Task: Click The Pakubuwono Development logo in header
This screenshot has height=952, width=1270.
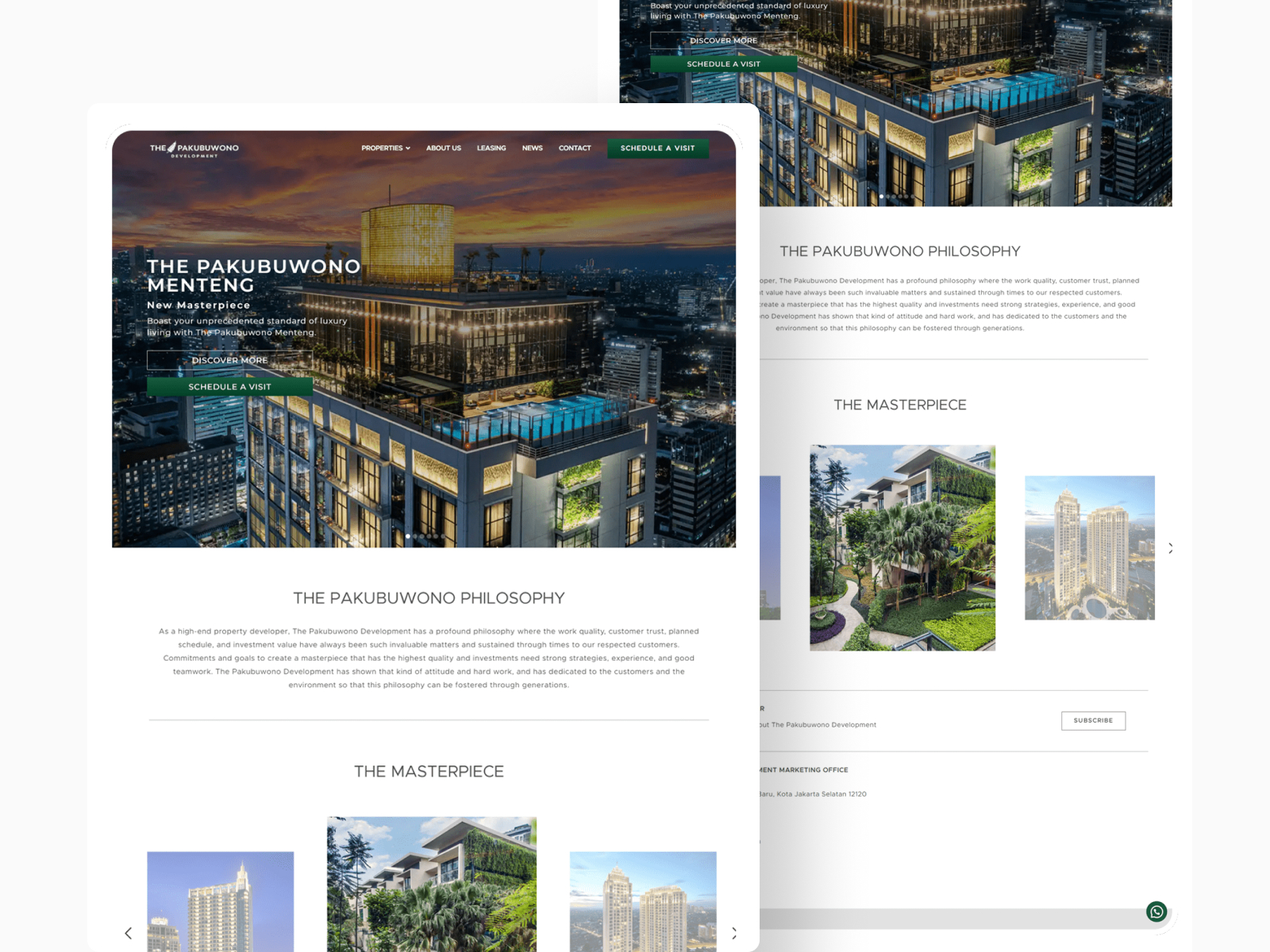Action: point(194,149)
